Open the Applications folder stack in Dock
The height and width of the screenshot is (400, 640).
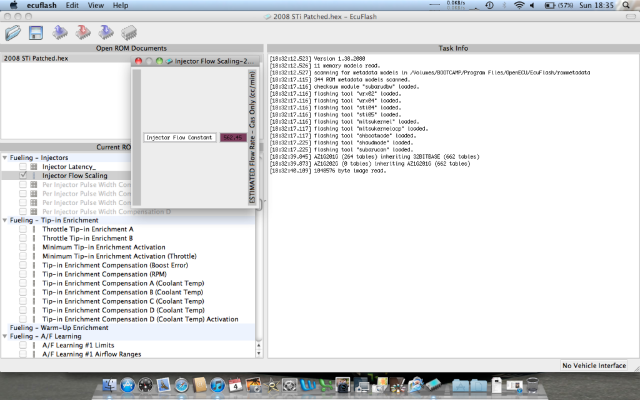(x=460, y=385)
